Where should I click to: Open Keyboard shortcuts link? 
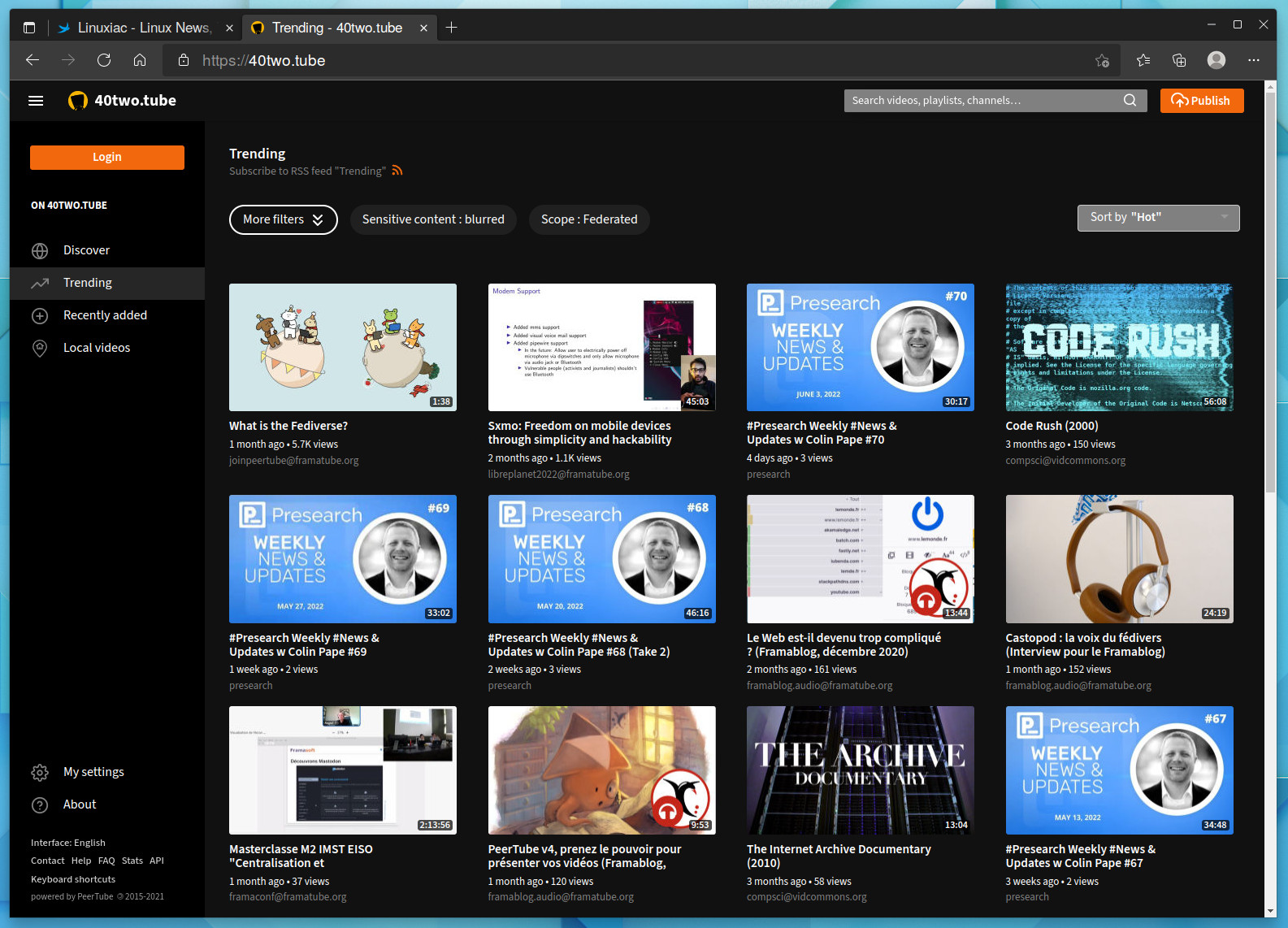73,880
